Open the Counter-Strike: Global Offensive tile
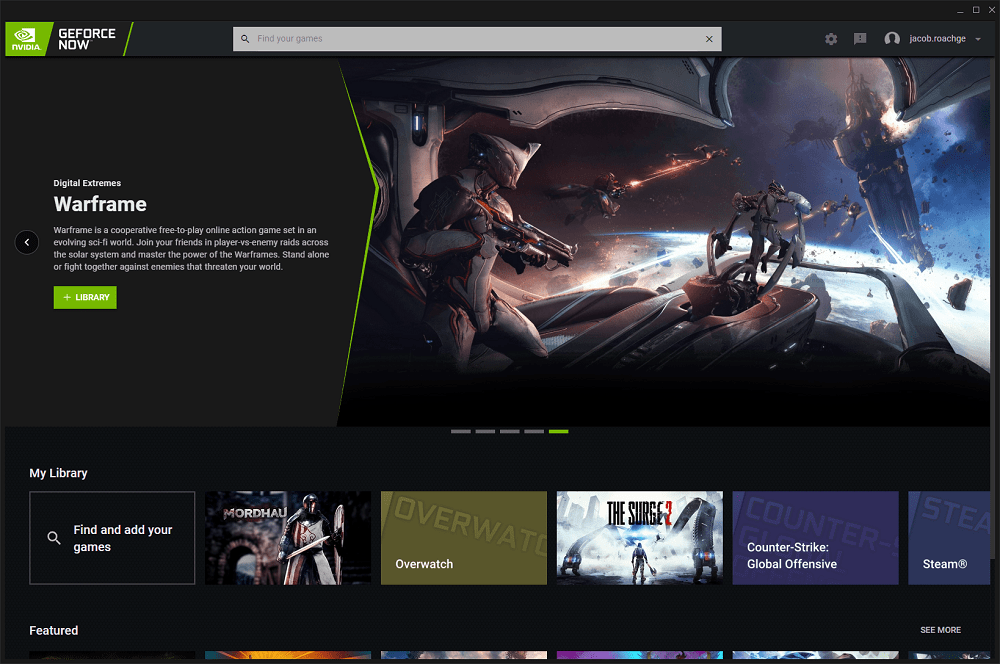Viewport: 1000px width, 664px height. click(x=816, y=538)
